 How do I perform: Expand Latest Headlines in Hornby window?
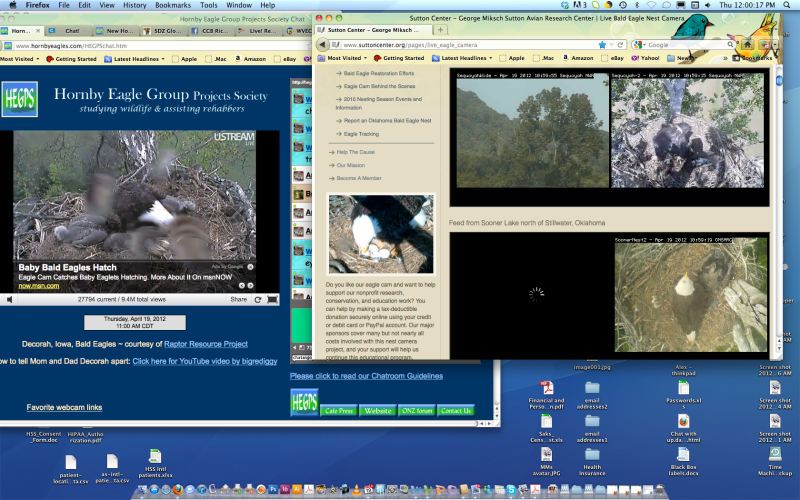[x=135, y=59]
